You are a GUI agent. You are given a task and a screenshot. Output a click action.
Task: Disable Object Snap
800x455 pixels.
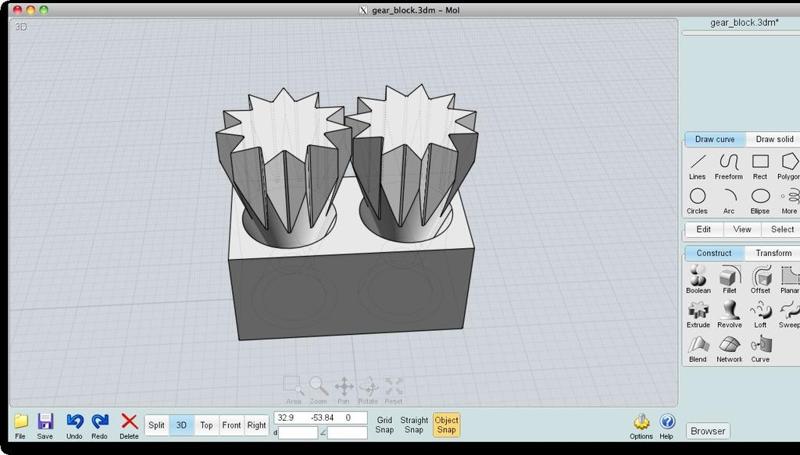pyautogui.click(x=446, y=425)
